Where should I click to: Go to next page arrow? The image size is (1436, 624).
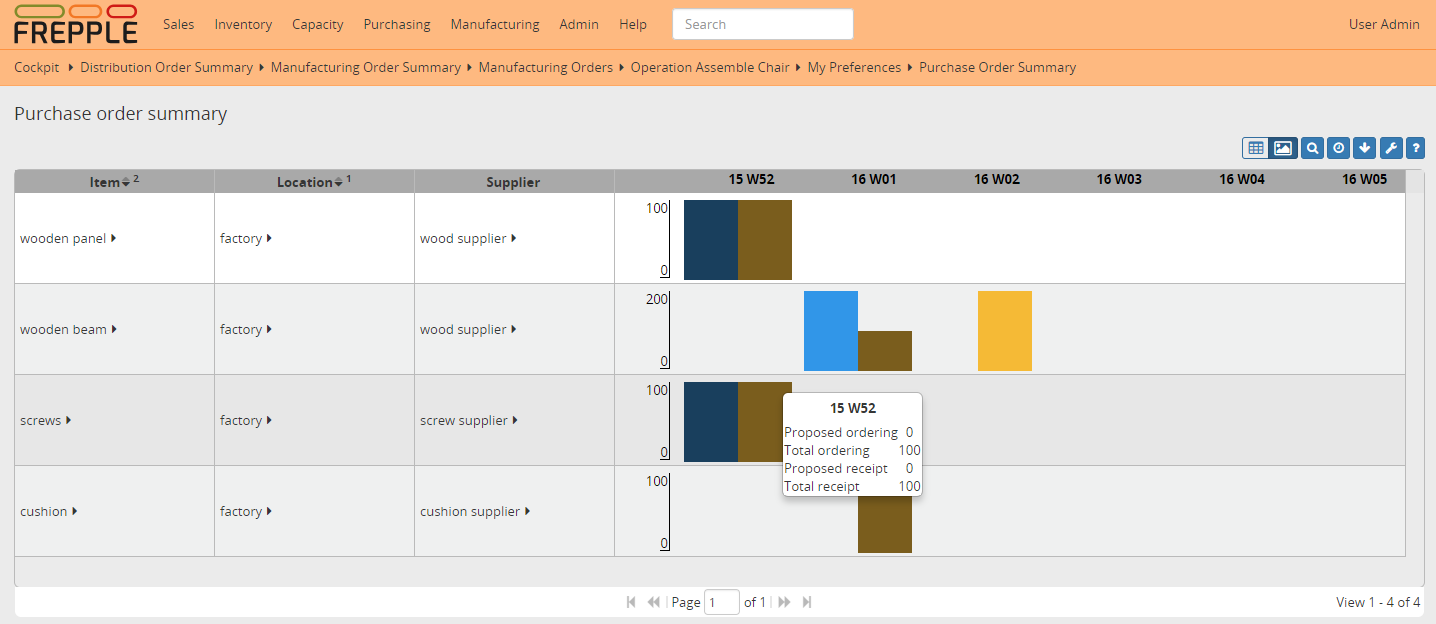coord(784,602)
